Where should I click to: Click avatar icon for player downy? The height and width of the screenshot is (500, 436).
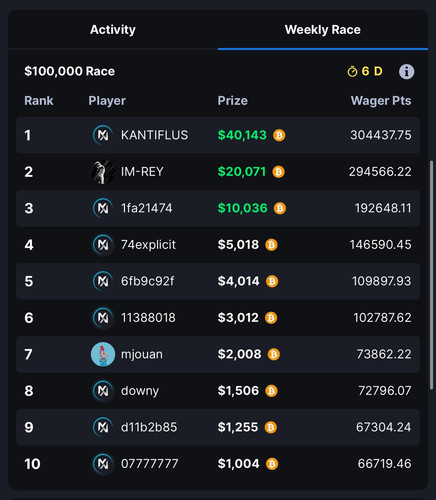pos(103,391)
